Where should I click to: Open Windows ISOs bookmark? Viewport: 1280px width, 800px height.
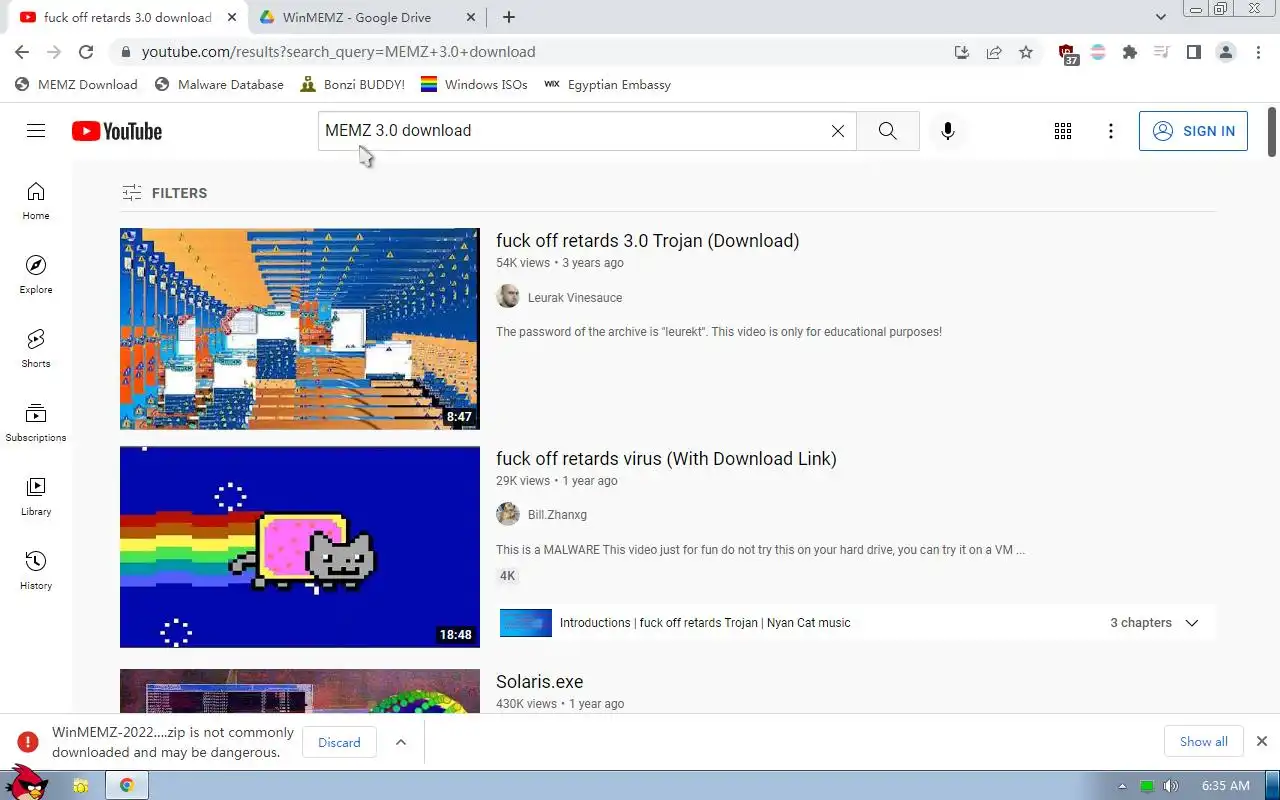coord(474,85)
